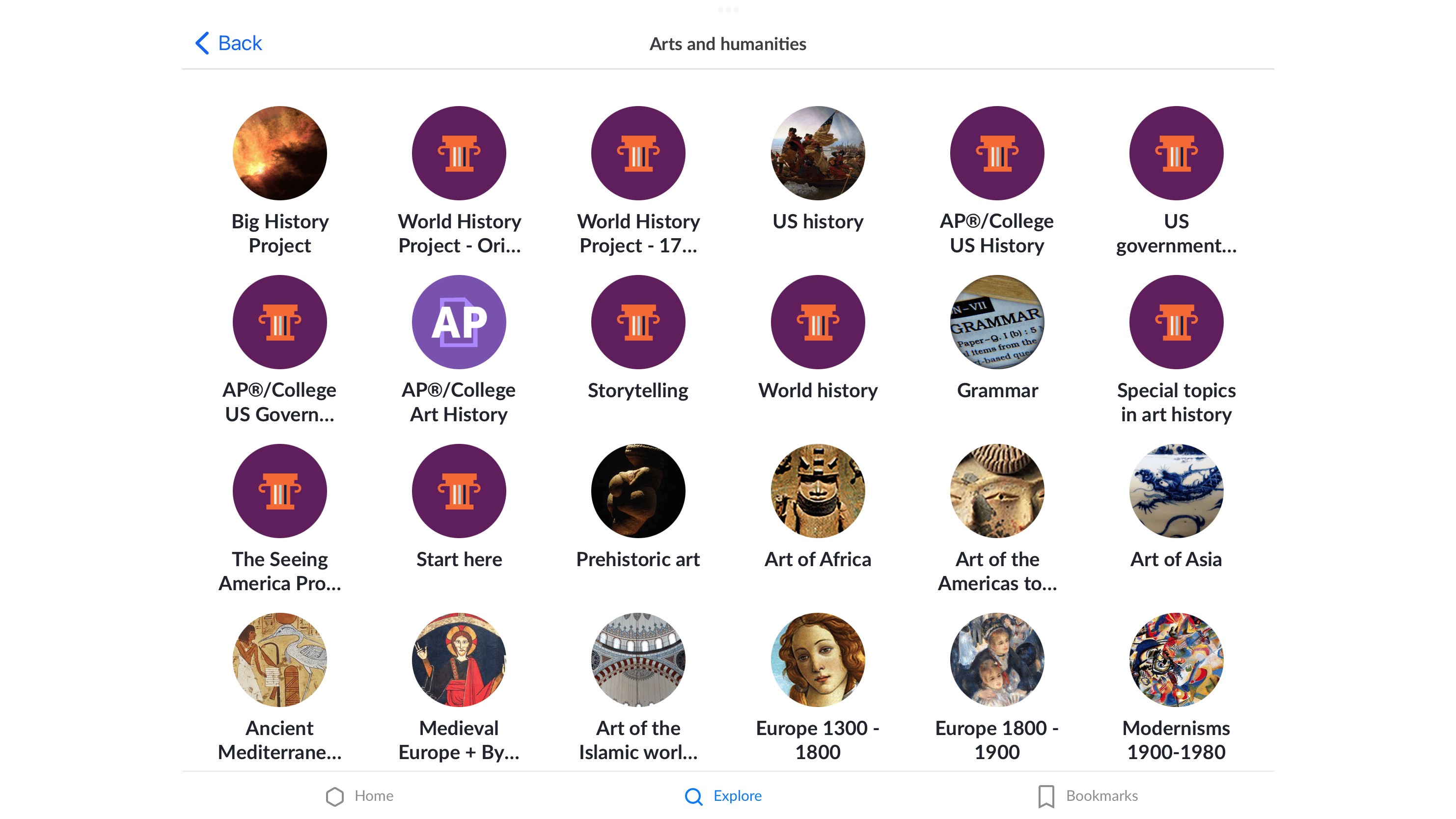The height and width of the screenshot is (819, 1456).
Task: Tap the Europe 1300 - 1800 thumbnail
Action: click(817, 659)
